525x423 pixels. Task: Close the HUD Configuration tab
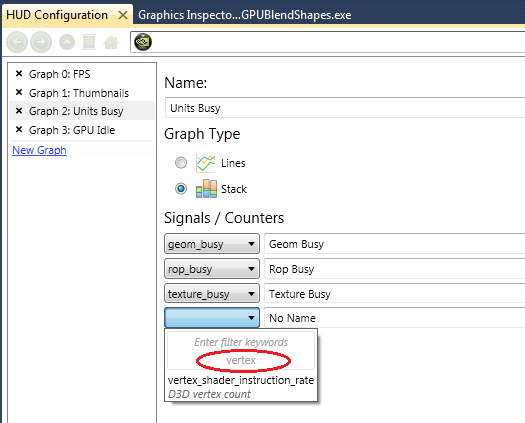[123, 15]
